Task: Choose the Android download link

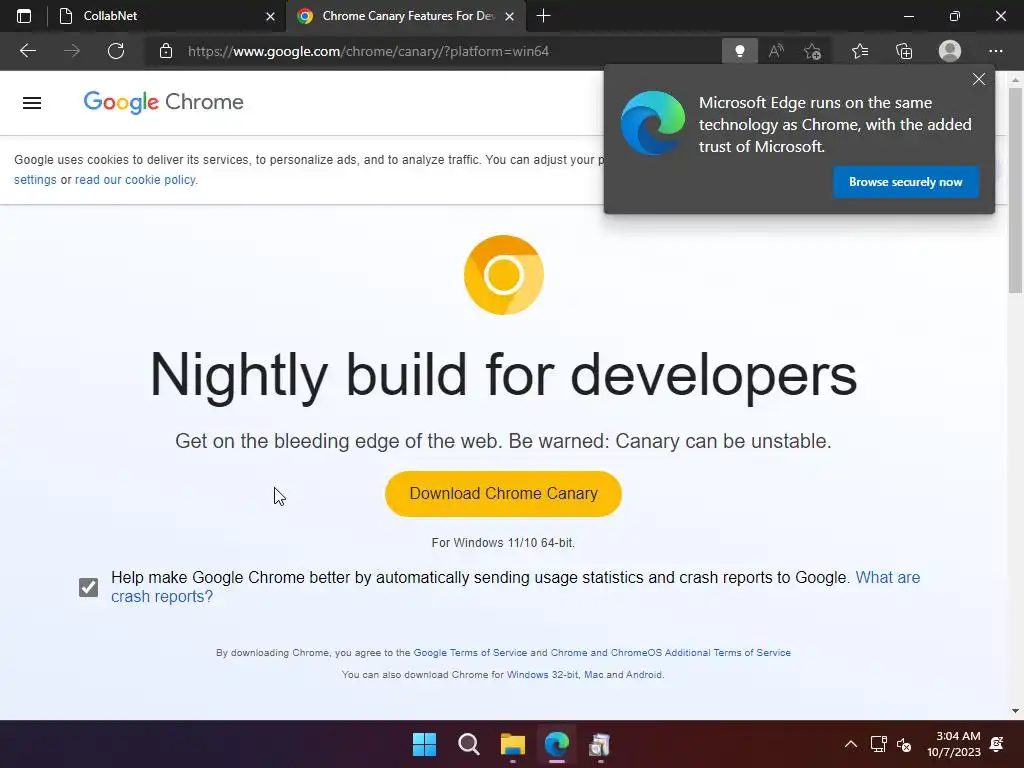Action: coord(644,675)
